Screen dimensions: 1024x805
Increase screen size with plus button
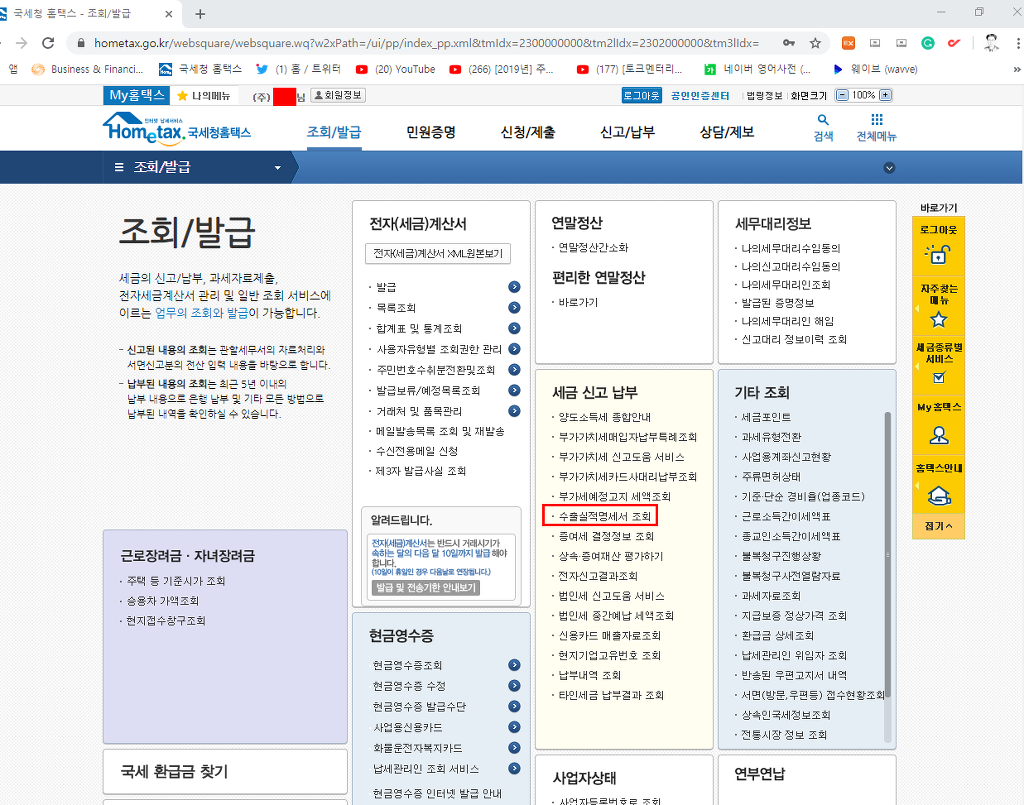pyautogui.click(x=885, y=95)
